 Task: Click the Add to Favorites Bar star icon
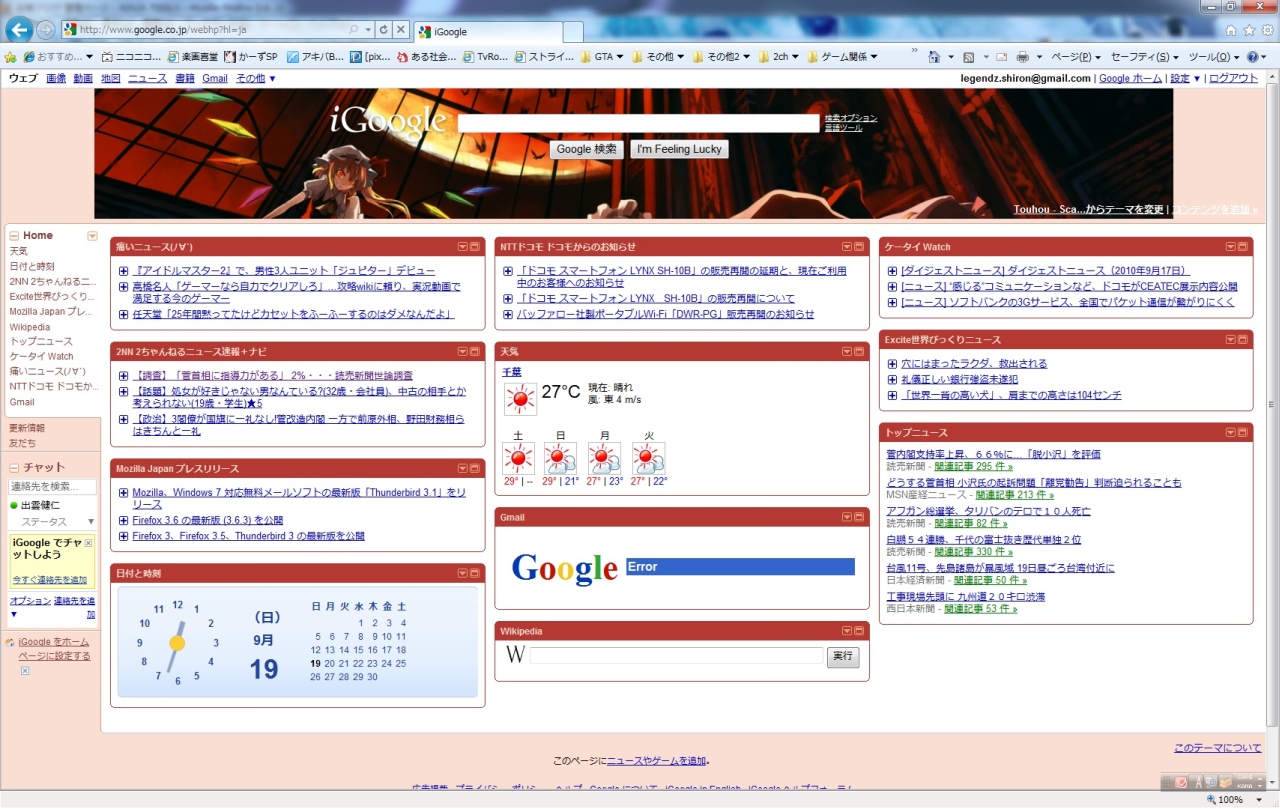click(x=11, y=57)
